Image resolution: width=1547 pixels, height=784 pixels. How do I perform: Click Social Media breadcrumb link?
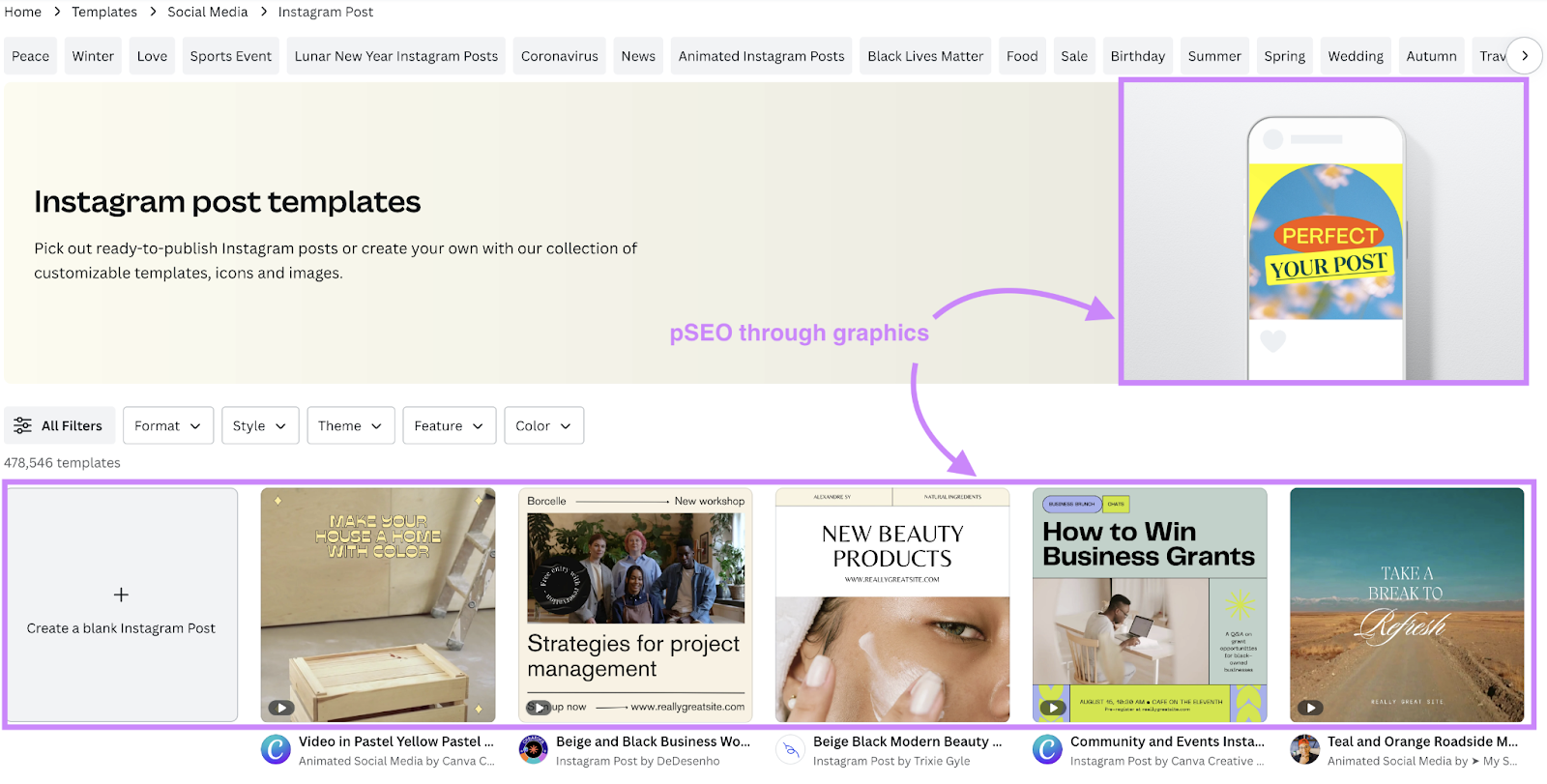(208, 12)
